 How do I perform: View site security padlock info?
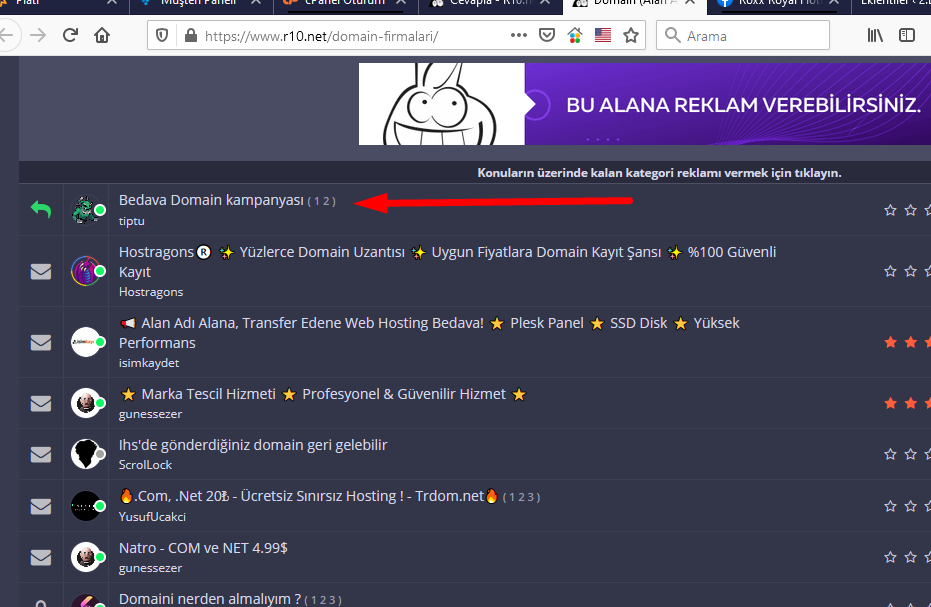[x=191, y=36]
